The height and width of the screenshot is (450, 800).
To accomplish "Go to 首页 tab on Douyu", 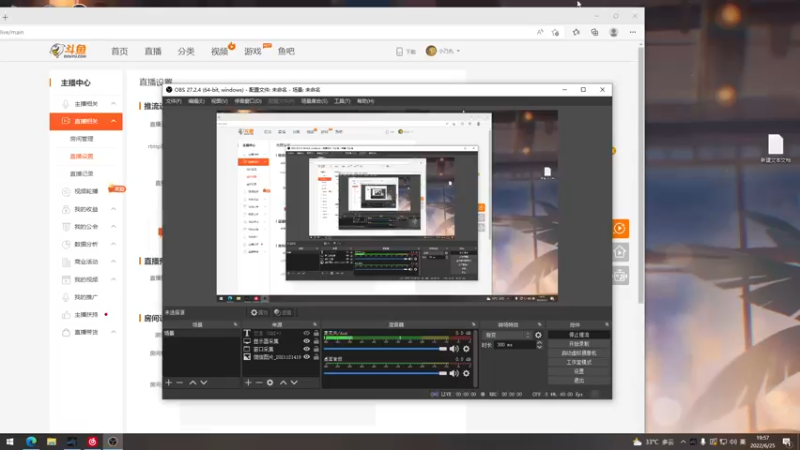I will coord(119,51).
